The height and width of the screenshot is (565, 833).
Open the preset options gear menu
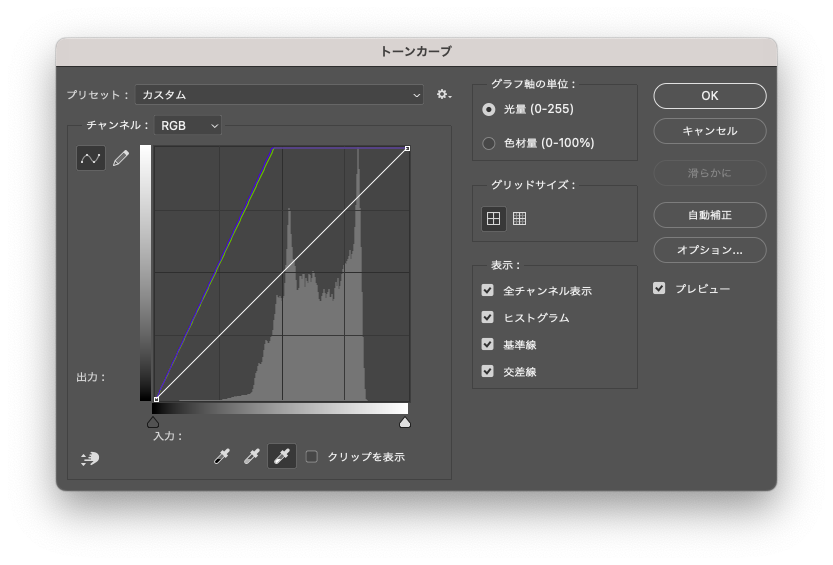point(444,95)
